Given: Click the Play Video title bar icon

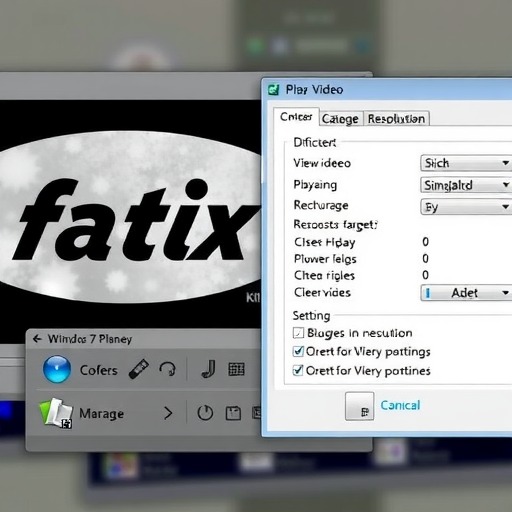Looking at the screenshot, I should [x=273, y=89].
